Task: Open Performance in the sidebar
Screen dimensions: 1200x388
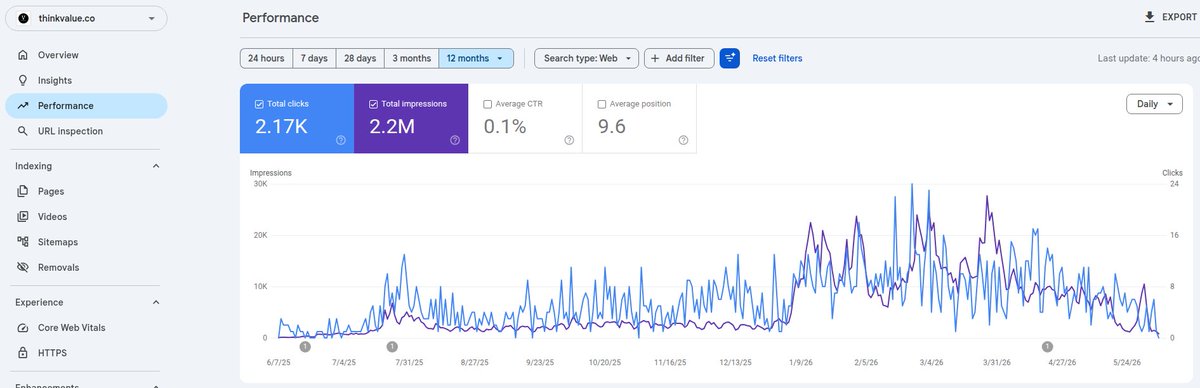Action: click(x=86, y=105)
